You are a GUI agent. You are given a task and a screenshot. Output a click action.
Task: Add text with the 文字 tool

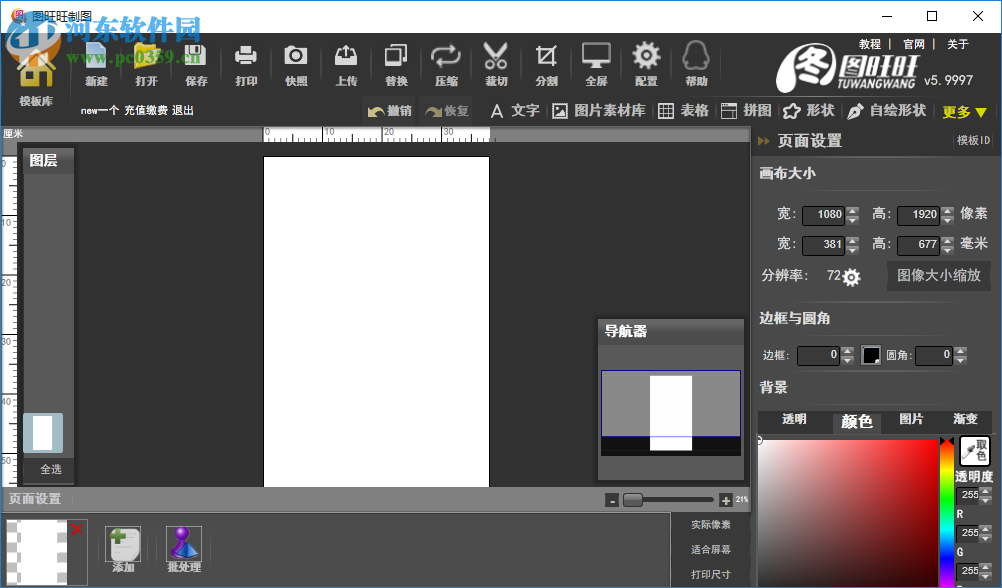pos(515,111)
